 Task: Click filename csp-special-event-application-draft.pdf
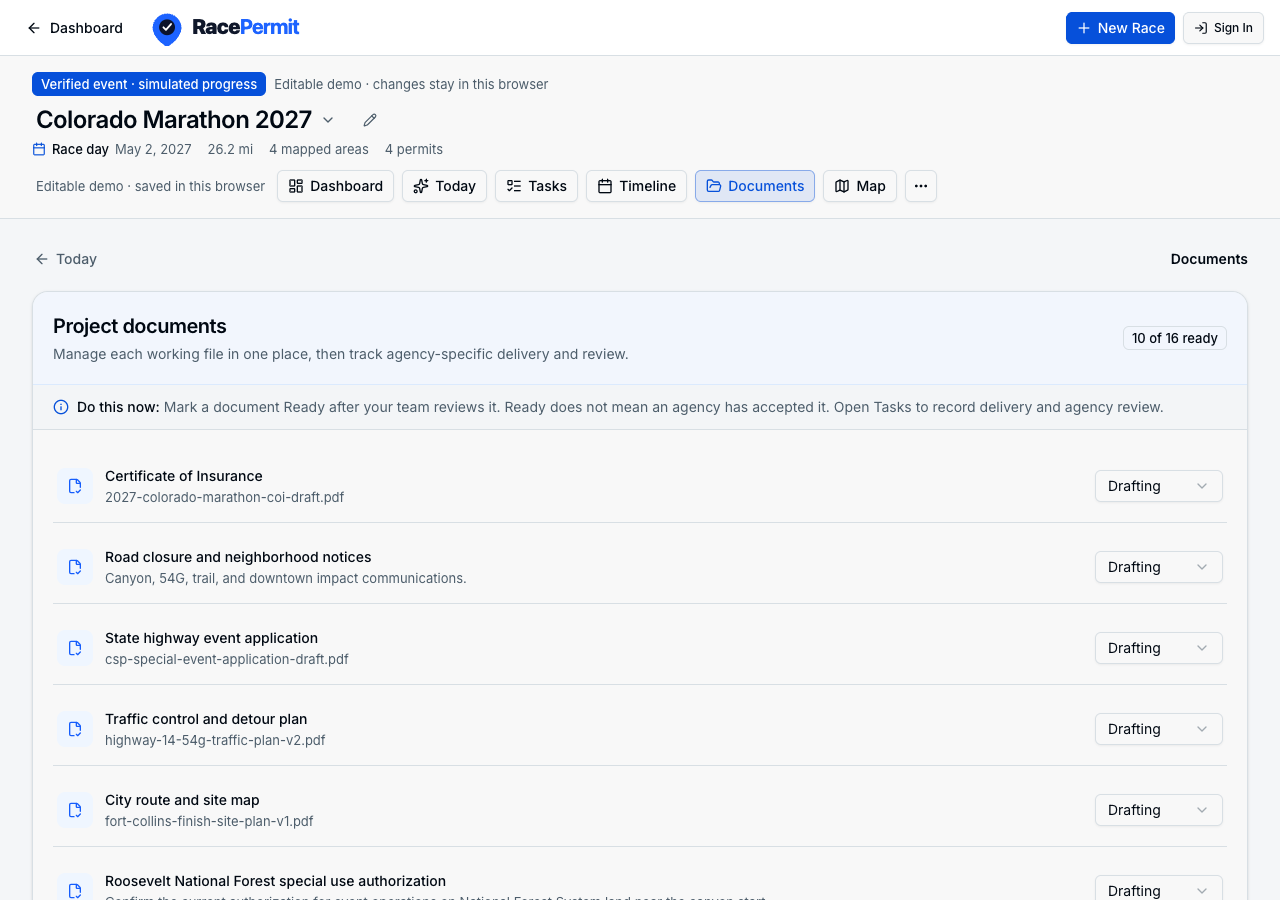(227, 659)
